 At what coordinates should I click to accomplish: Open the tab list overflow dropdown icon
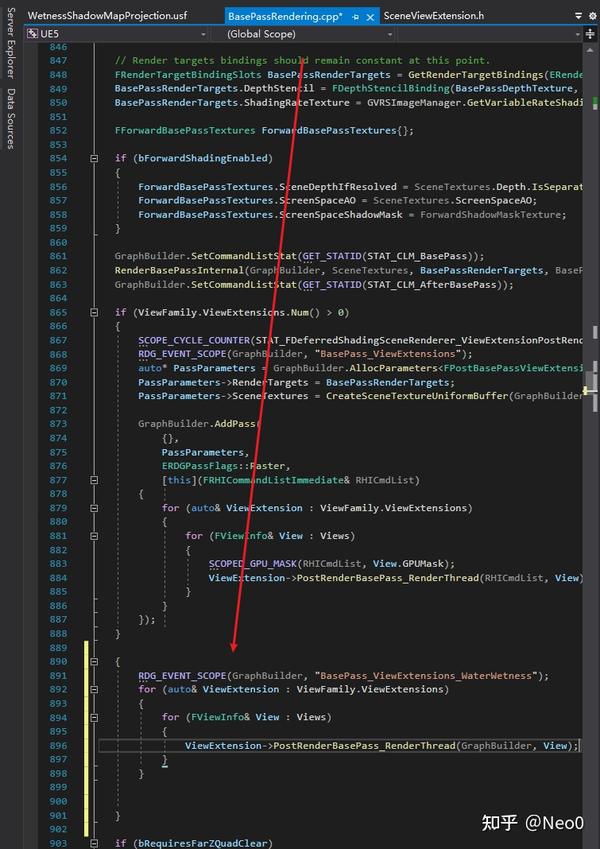pos(578,16)
